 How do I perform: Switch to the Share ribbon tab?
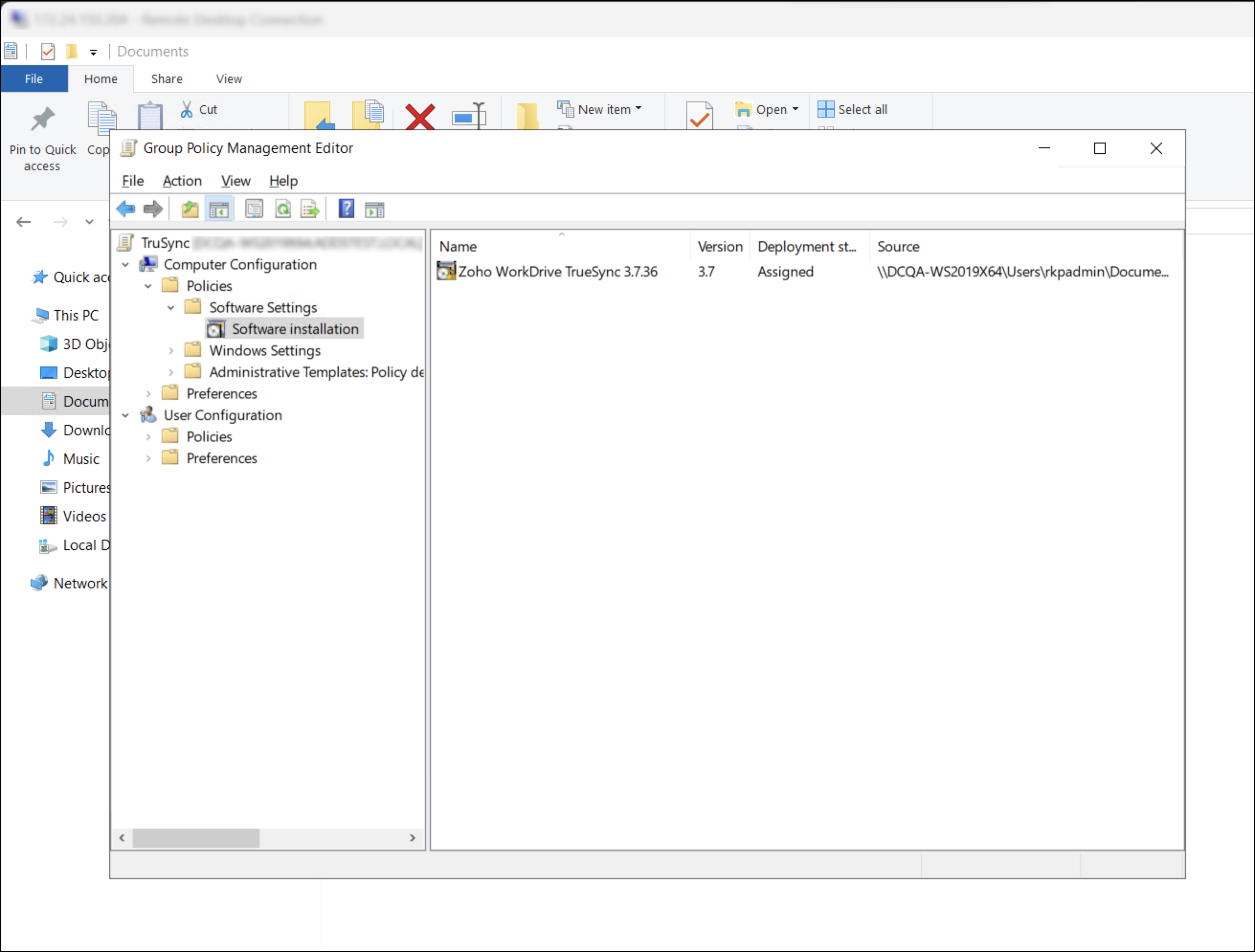pos(166,79)
